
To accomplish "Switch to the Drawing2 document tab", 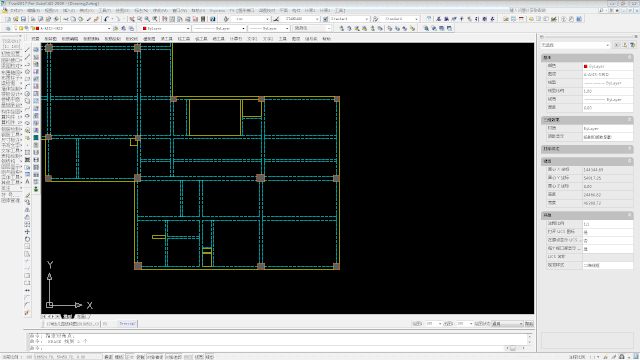I will [127, 324].
